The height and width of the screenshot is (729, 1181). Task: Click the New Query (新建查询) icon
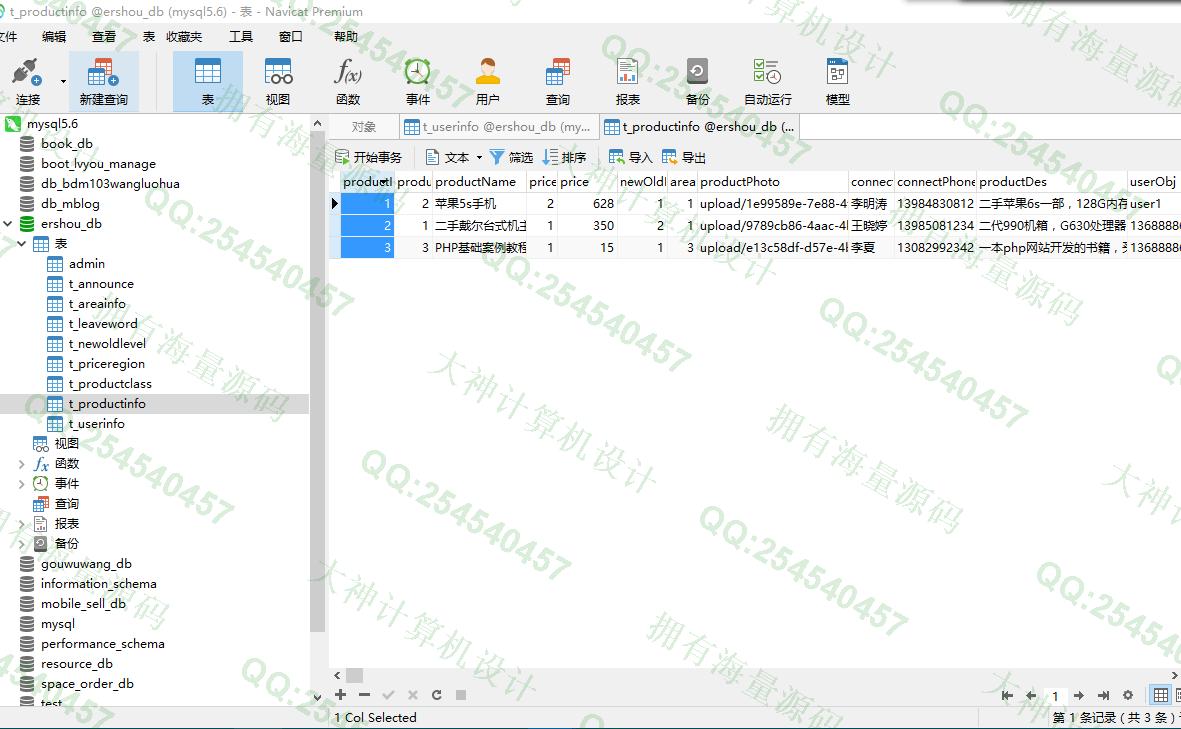pyautogui.click(x=103, y=81)
